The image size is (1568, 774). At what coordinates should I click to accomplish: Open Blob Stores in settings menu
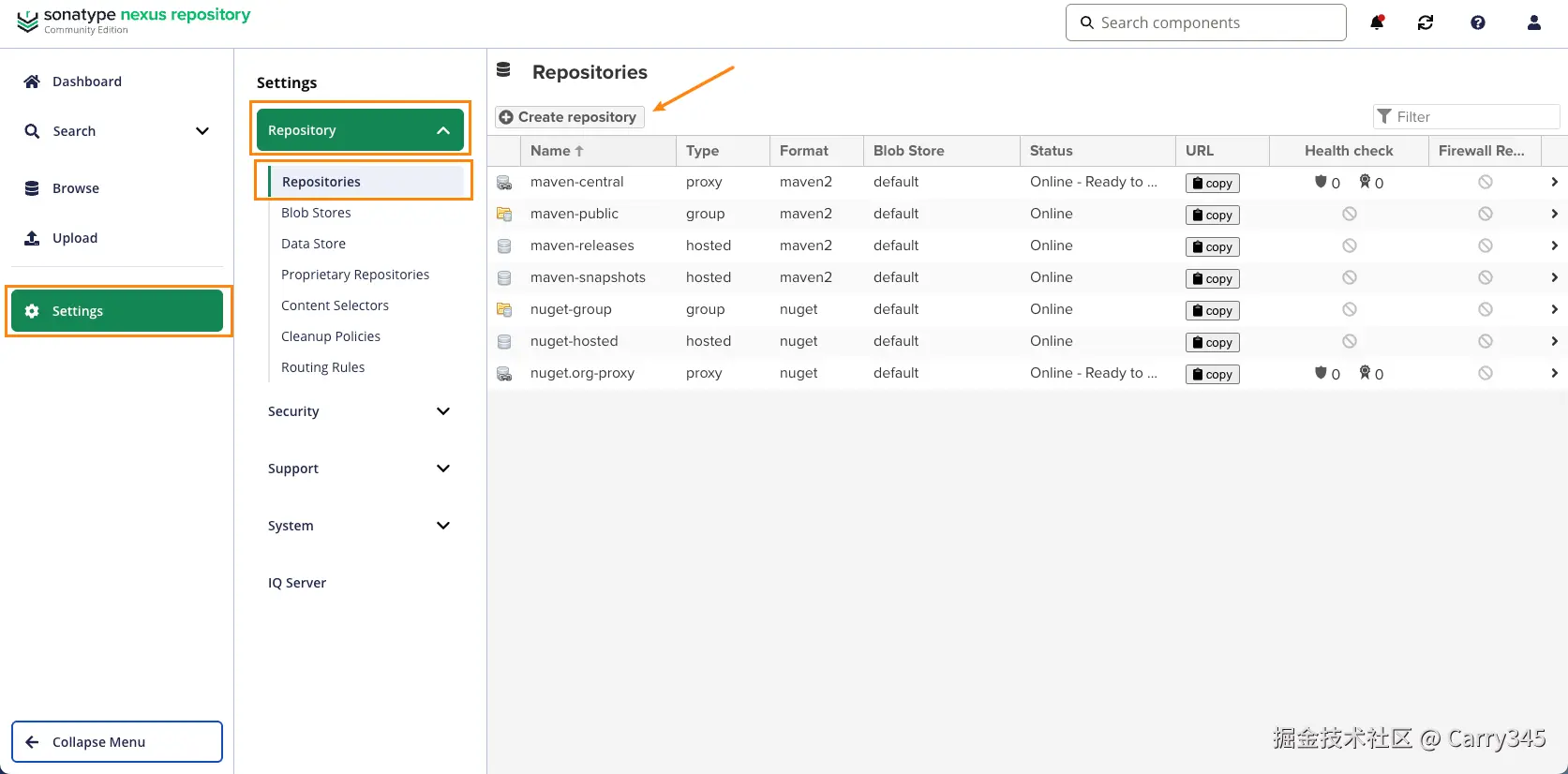tap(316, 213)
